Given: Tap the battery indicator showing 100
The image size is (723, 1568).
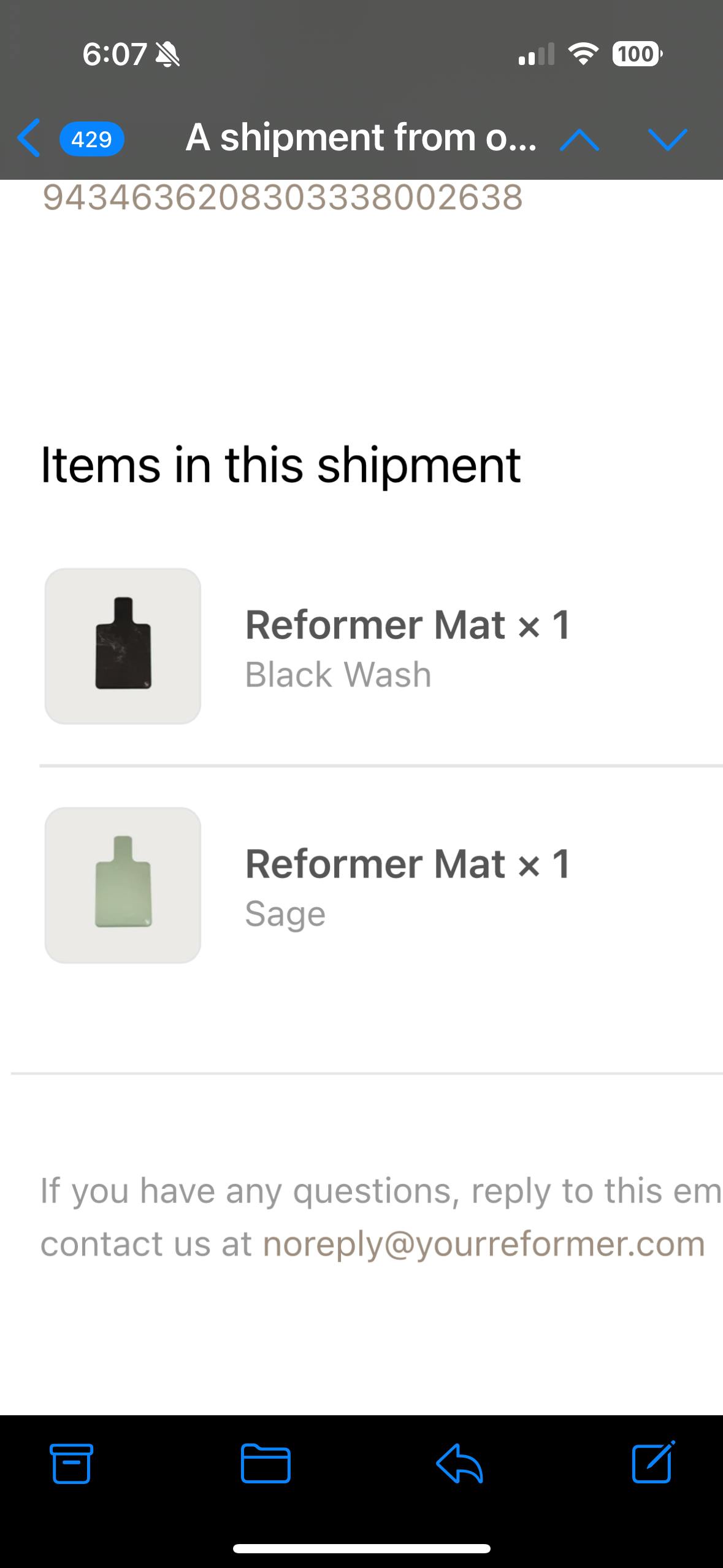Looking at the screenshot, I should pos(636,55).
